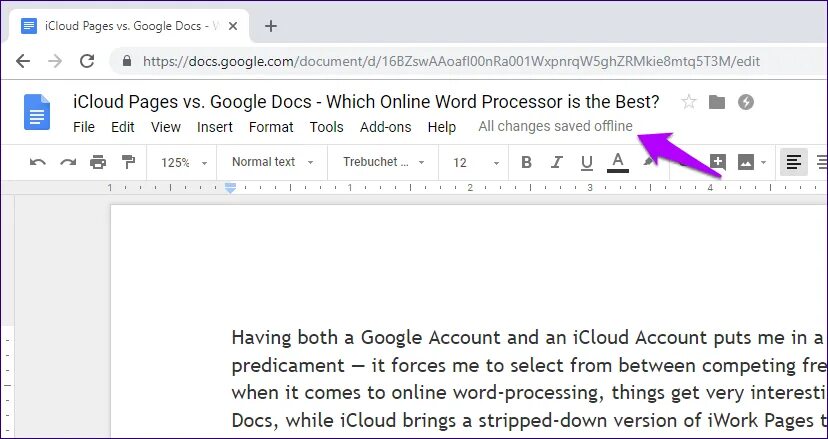Viewport: 828px width, 439px height.
Task: Open the Format menu
Action: coord(271,127)
